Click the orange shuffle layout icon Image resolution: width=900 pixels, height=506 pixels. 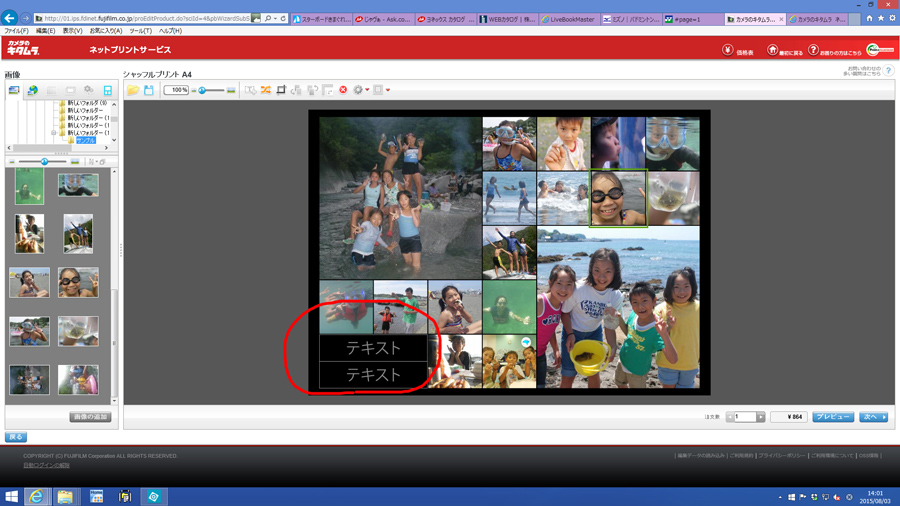(266, 90)
